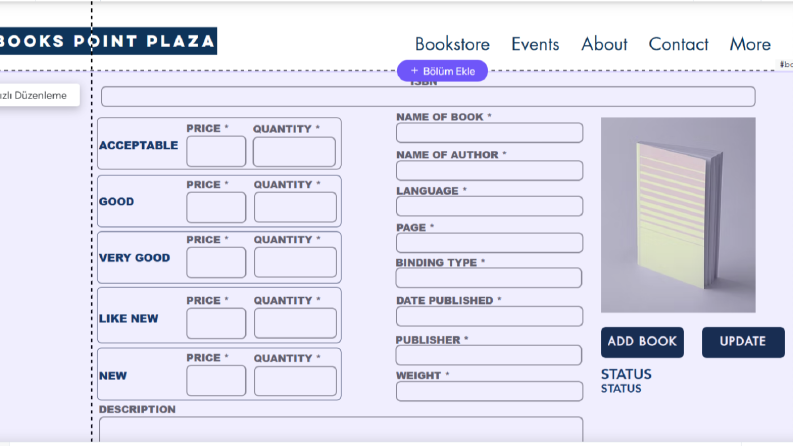
Task: Click the GOOD condition label
Action: click(116, 201)
